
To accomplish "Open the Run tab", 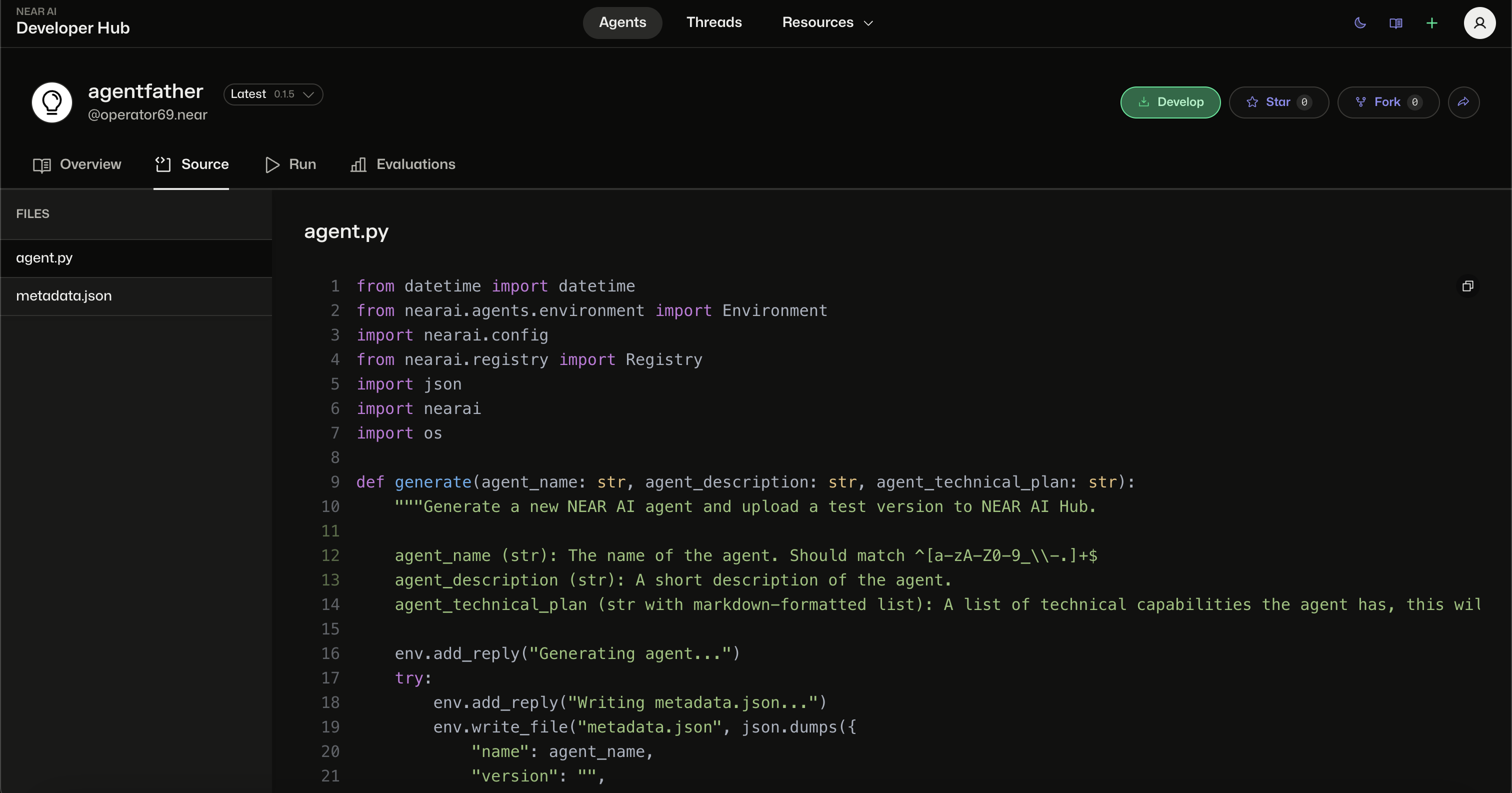I will [x=290, y=164].
